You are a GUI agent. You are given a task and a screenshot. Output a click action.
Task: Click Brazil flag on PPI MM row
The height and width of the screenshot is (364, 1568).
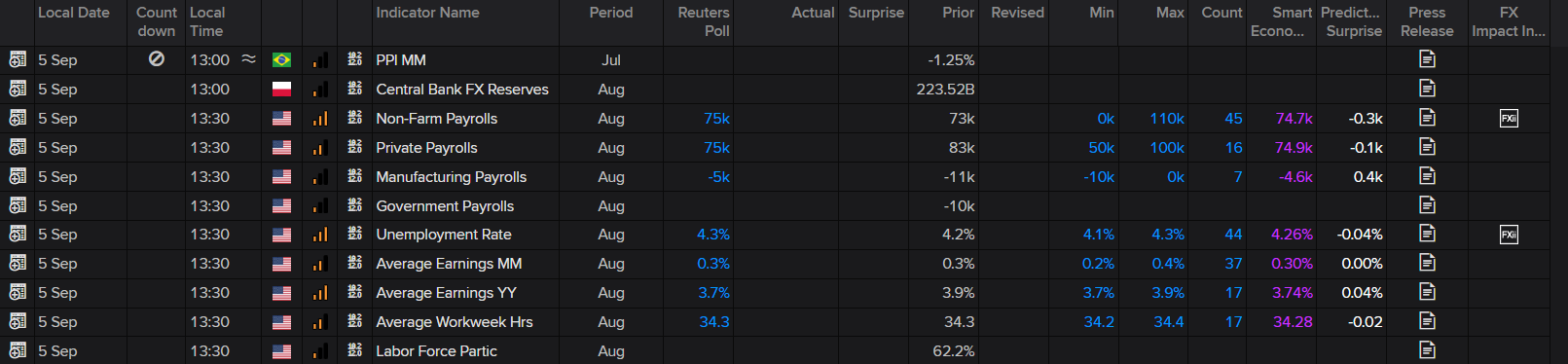click(x=281, y=60)
